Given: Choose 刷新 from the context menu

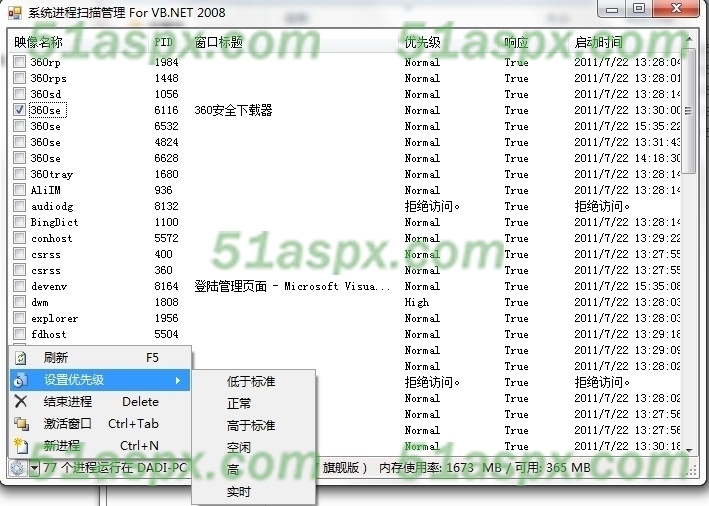Looking at the screenshot, I should tap(99, 358).
